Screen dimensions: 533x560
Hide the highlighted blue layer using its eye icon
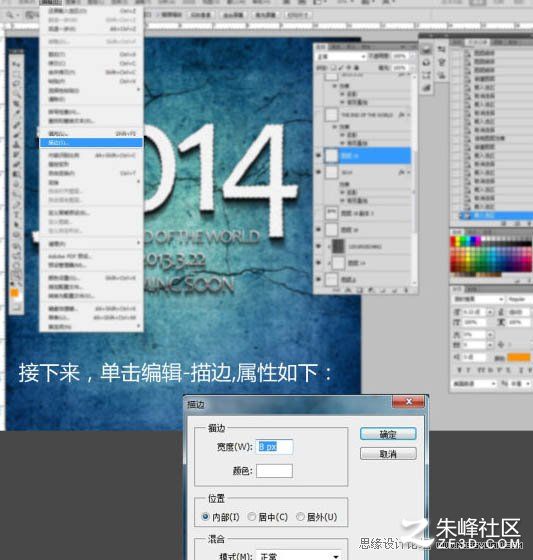pyautogui.click(x=318, y=156)
